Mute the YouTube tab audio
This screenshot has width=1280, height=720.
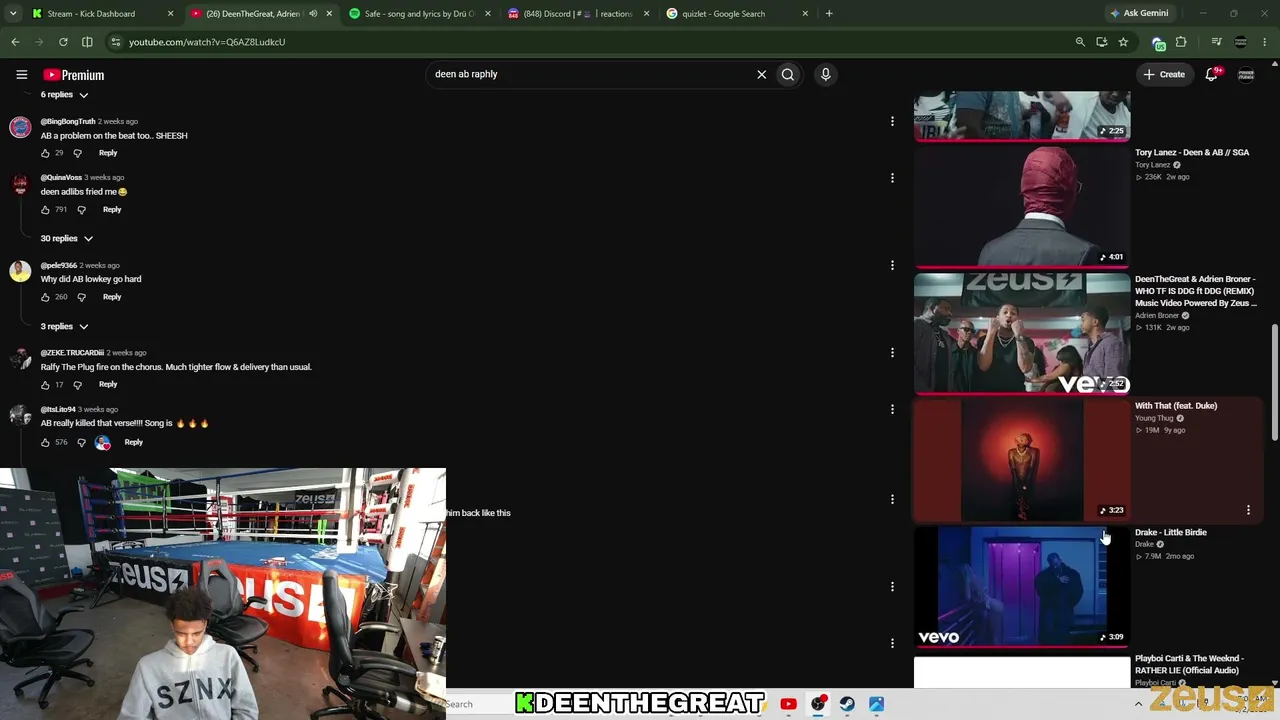click(313, 14)
